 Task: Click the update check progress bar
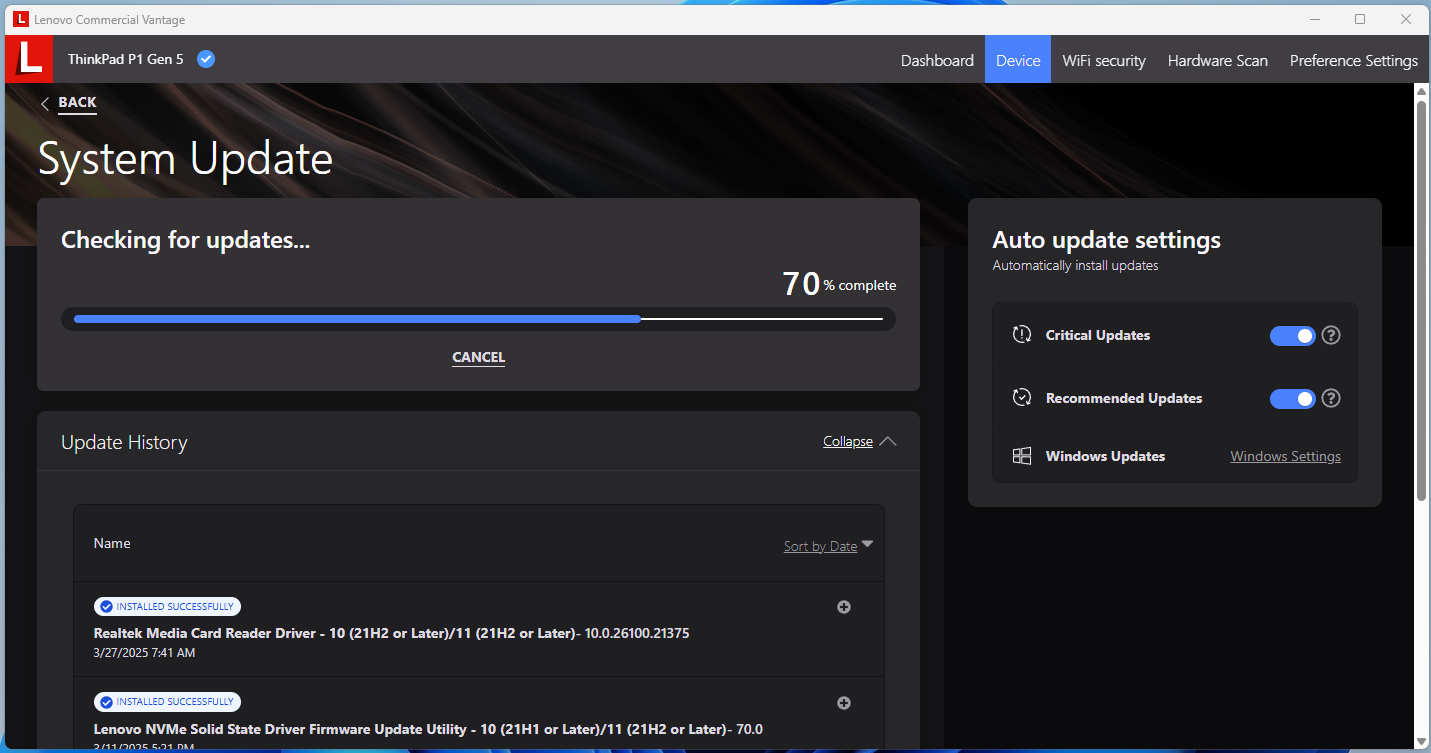(478, 319)
